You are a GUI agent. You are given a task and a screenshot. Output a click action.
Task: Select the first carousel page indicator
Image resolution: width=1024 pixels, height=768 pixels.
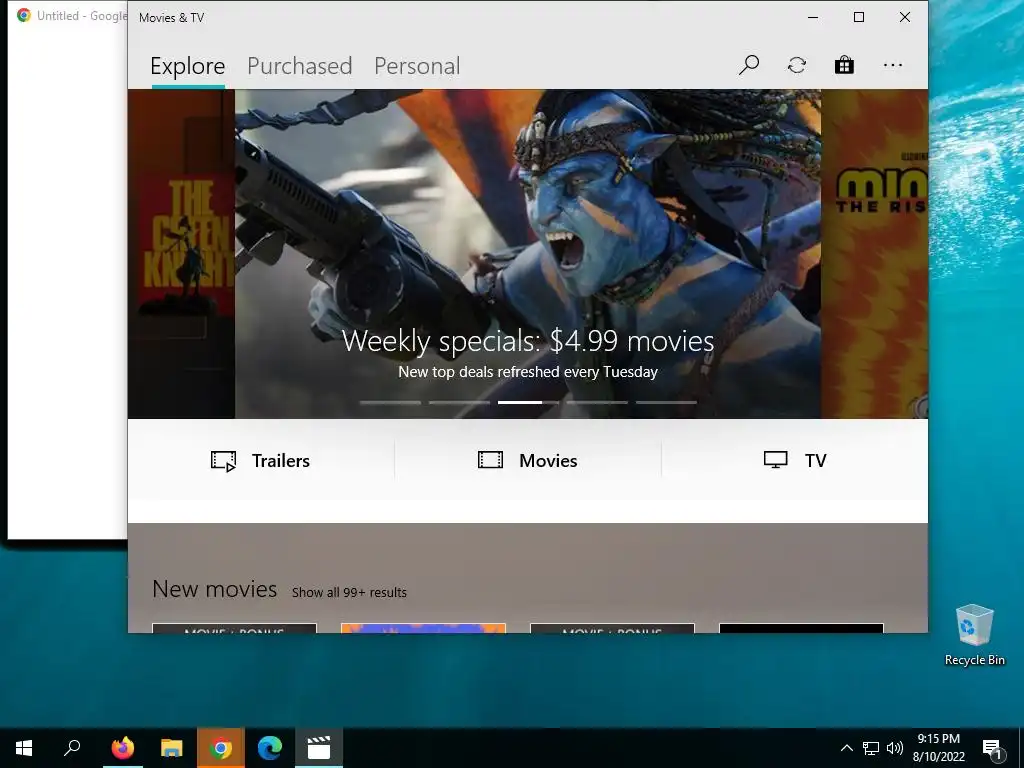[x=390, y=402]
